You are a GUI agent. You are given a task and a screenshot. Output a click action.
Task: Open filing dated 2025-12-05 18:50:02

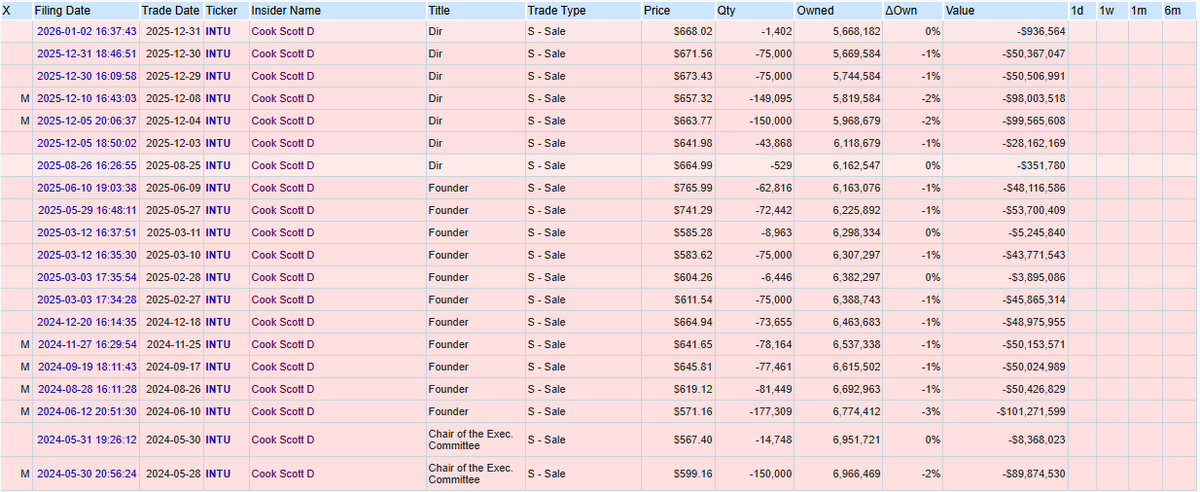[x=87, y=143]
